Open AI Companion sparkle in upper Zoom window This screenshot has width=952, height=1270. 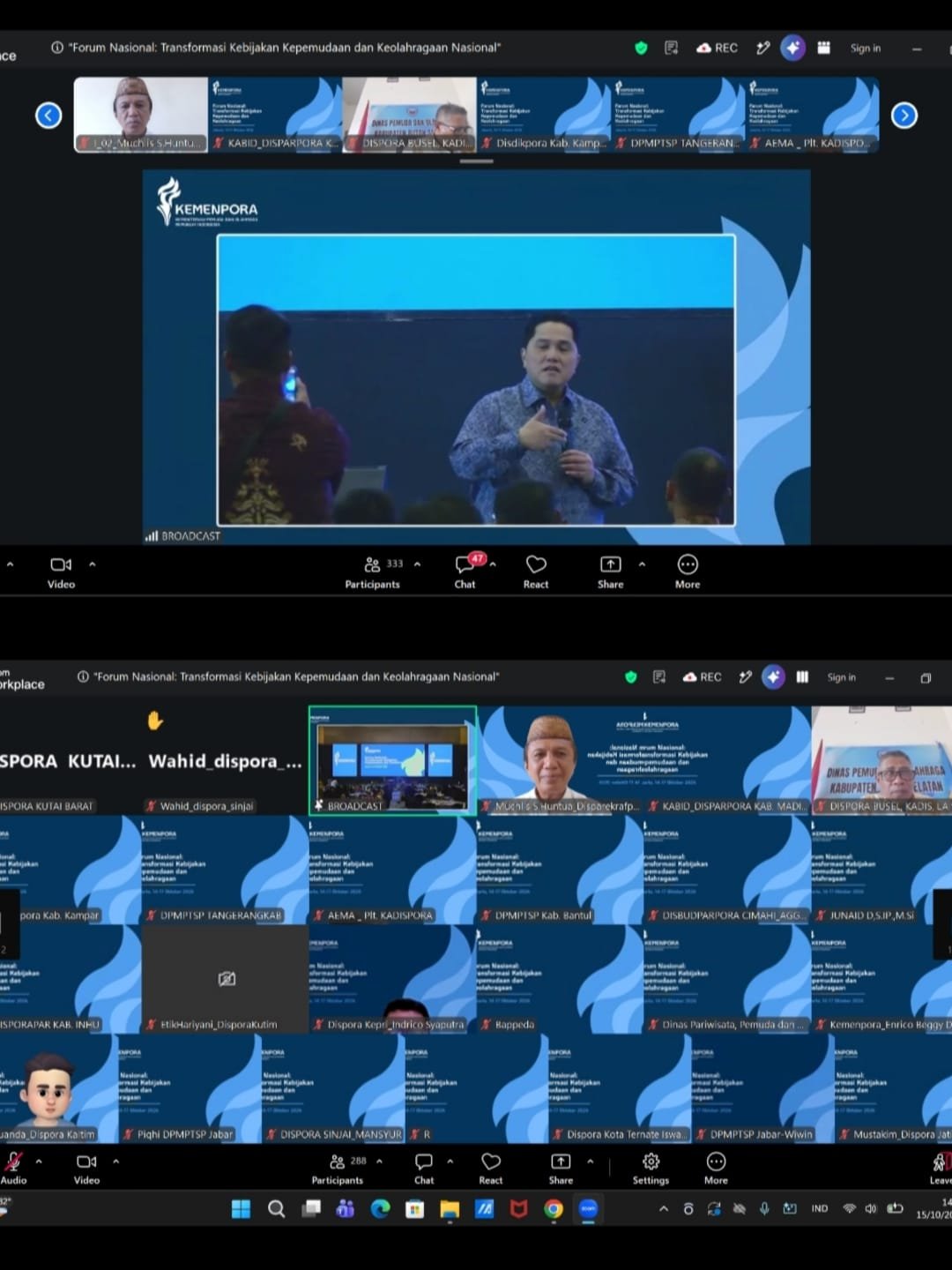pyautogui.click(x=792, y=48)
